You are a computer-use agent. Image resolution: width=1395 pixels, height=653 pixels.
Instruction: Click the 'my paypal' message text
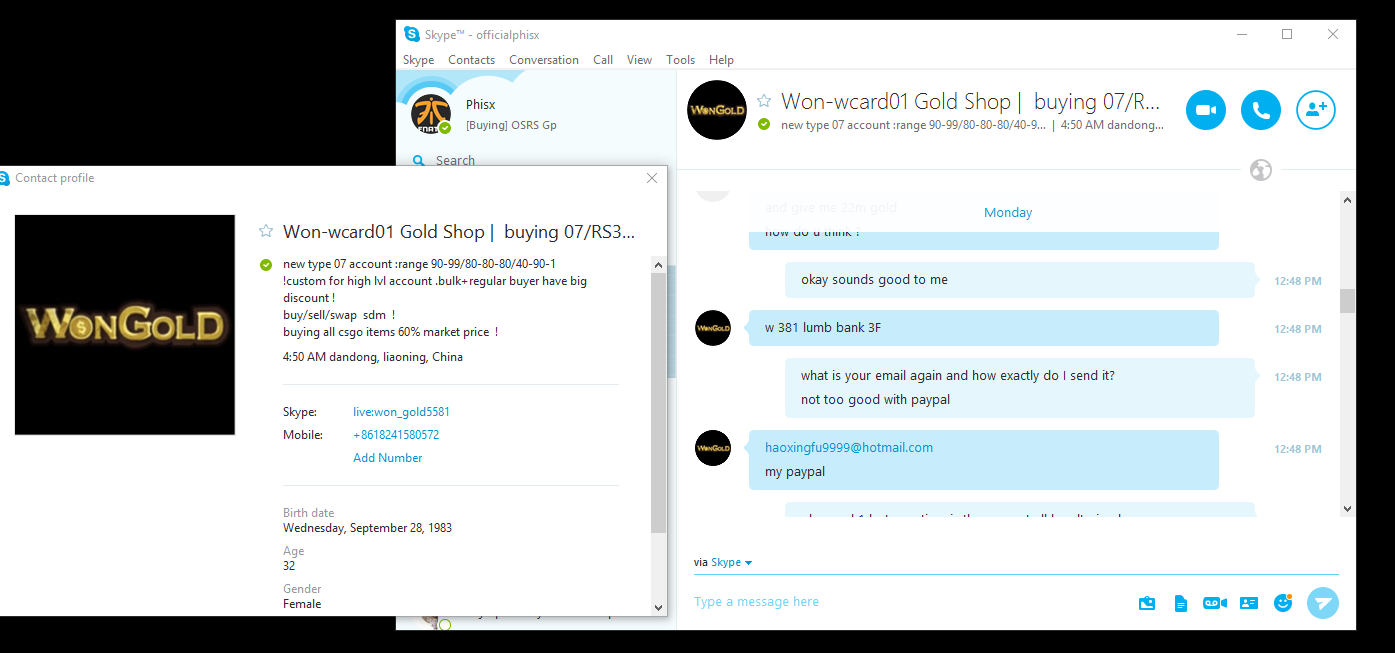[x=795, y=472]
